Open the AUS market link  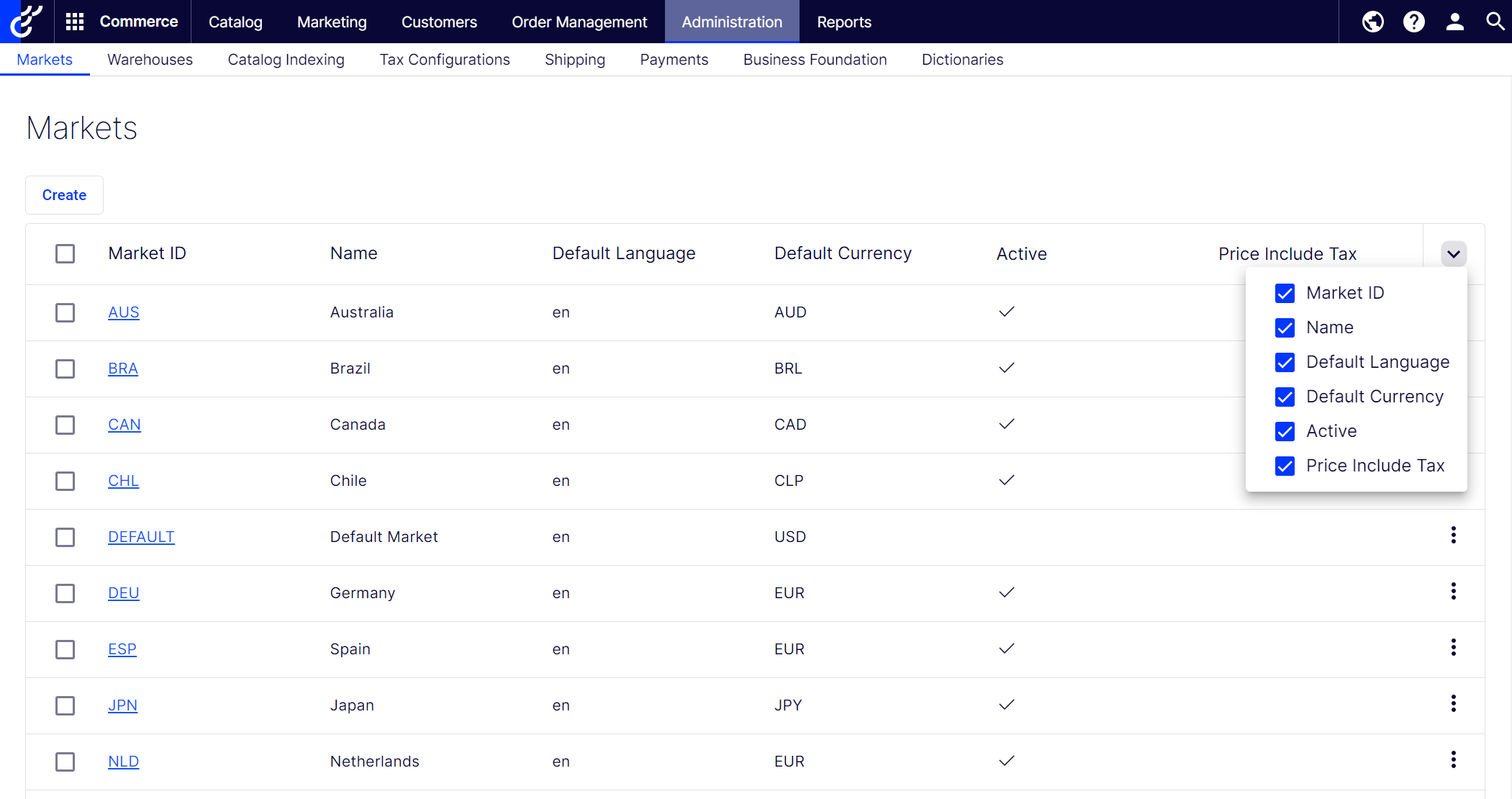124,312
